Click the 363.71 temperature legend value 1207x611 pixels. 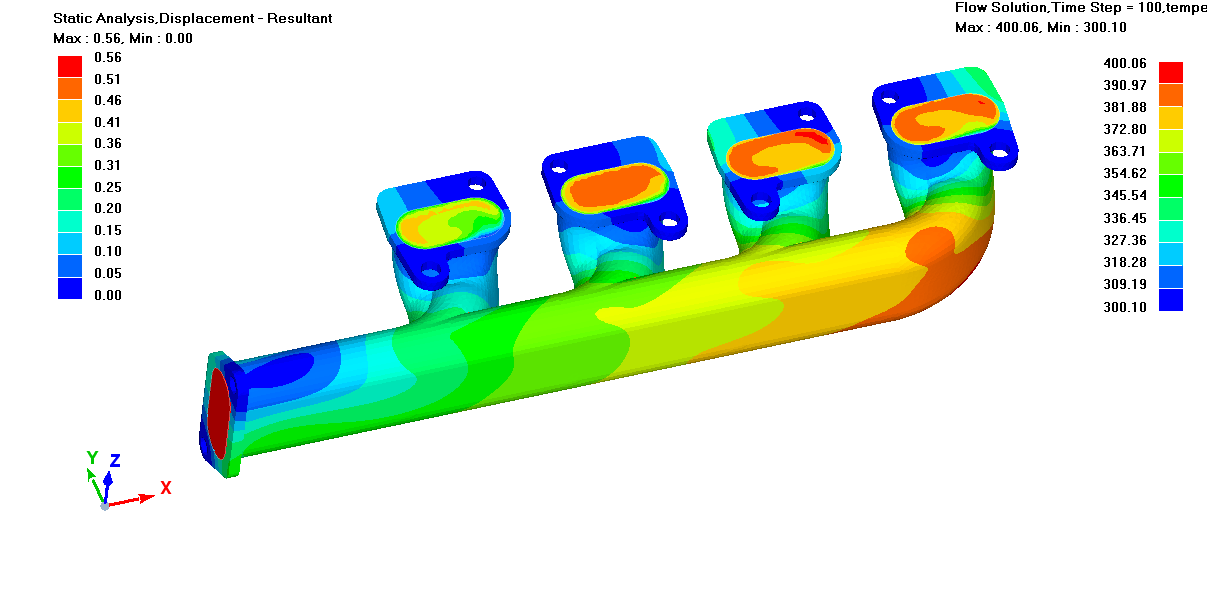(1125, 151)
